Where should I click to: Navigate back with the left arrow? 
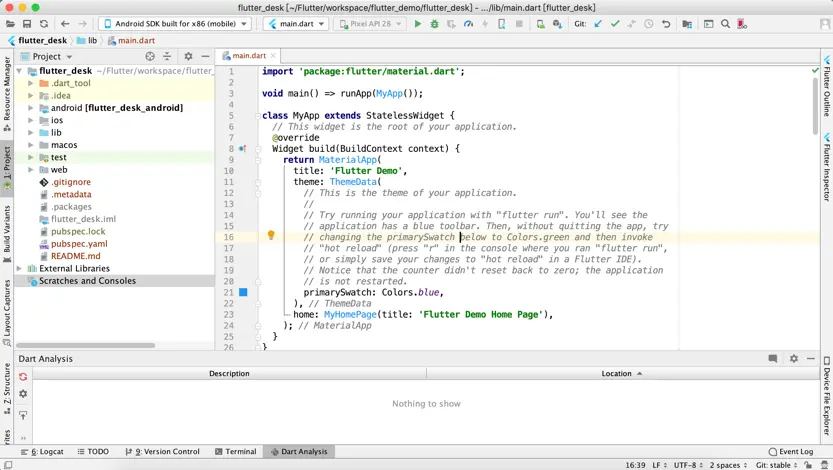click(65, 24)
